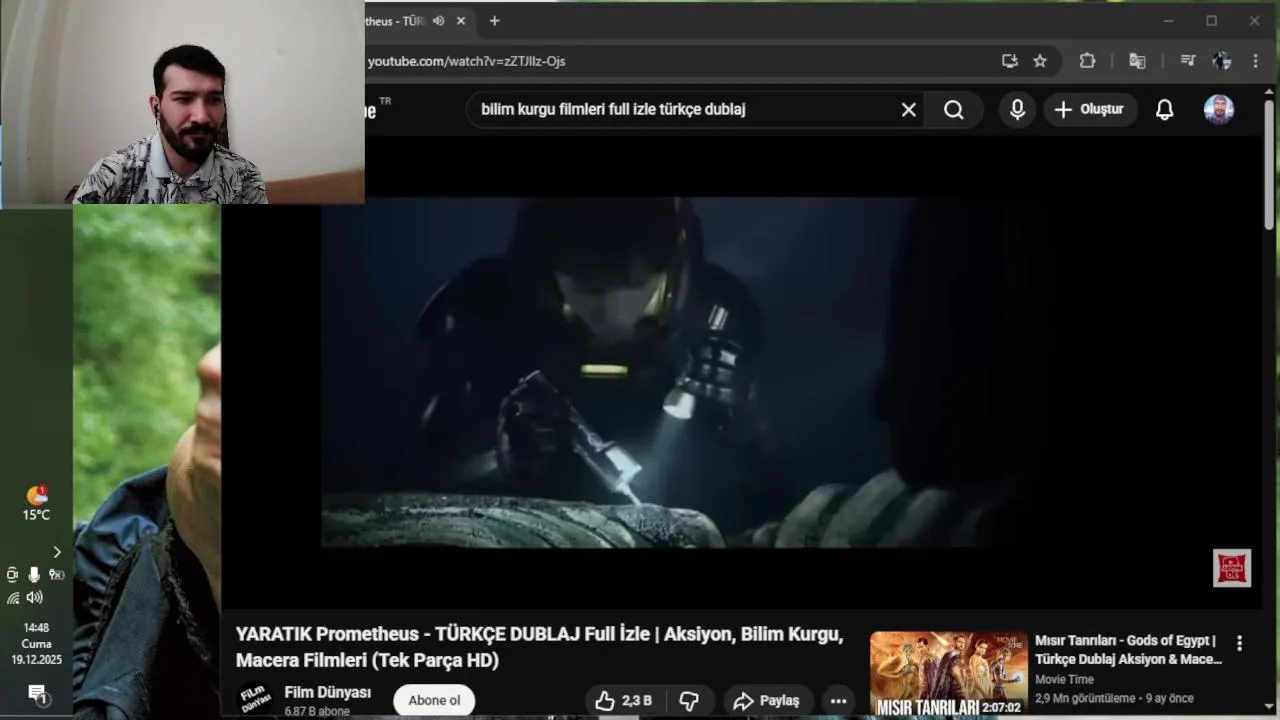Open the Chrome extensions puzzle icon

point(1087,61)
